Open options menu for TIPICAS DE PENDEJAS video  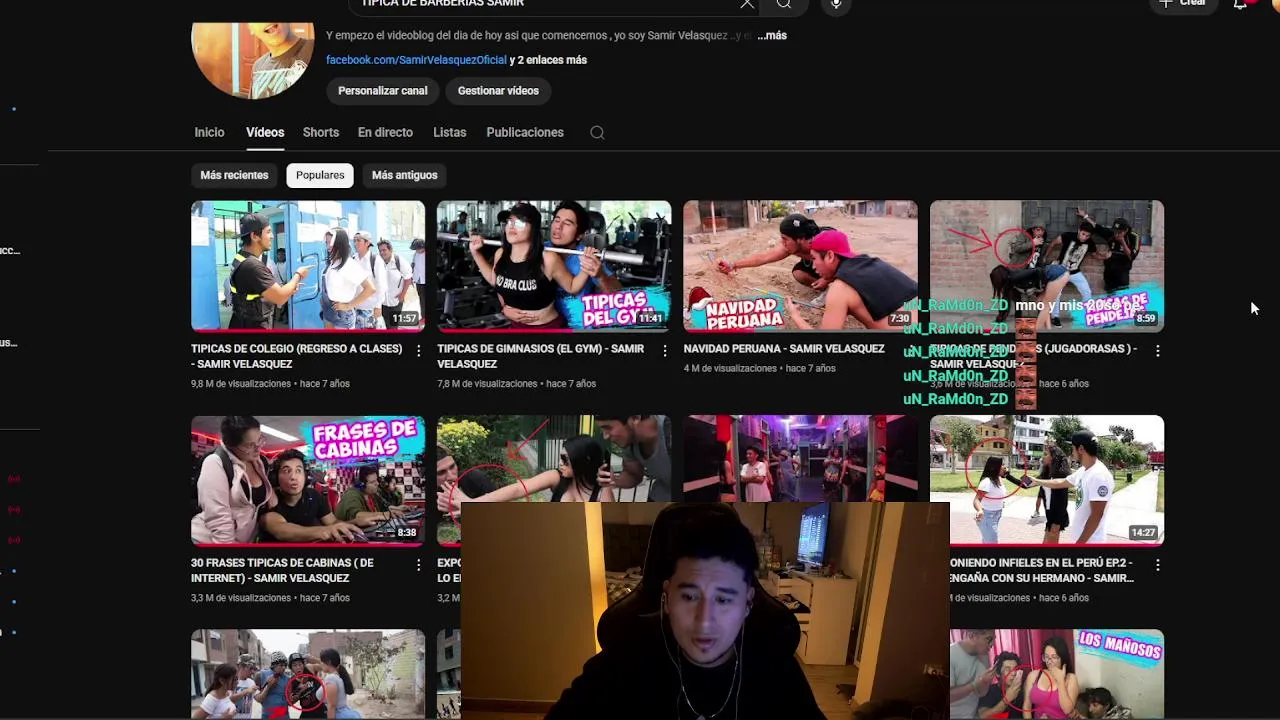(1157, 351)
